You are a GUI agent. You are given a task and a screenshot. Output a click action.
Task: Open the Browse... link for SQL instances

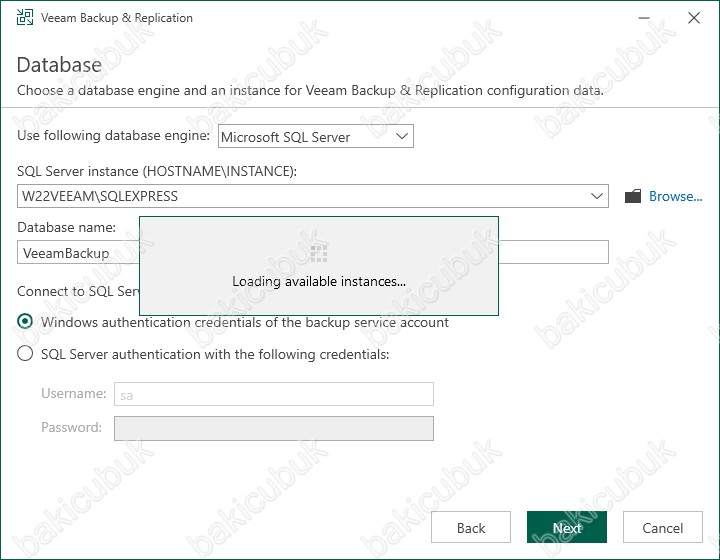pos(675,196)
